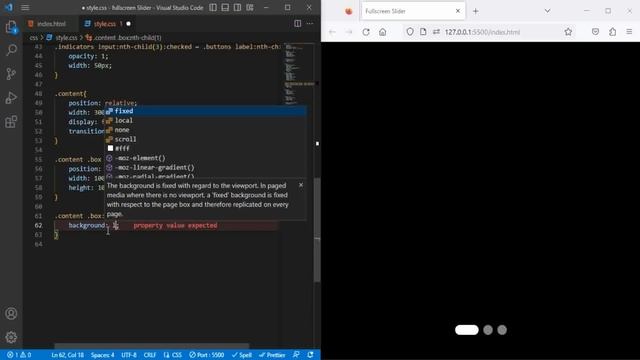Screen dimensions: 640x360
Task: Change language mode via CSS status item
Action: (173, 355)
